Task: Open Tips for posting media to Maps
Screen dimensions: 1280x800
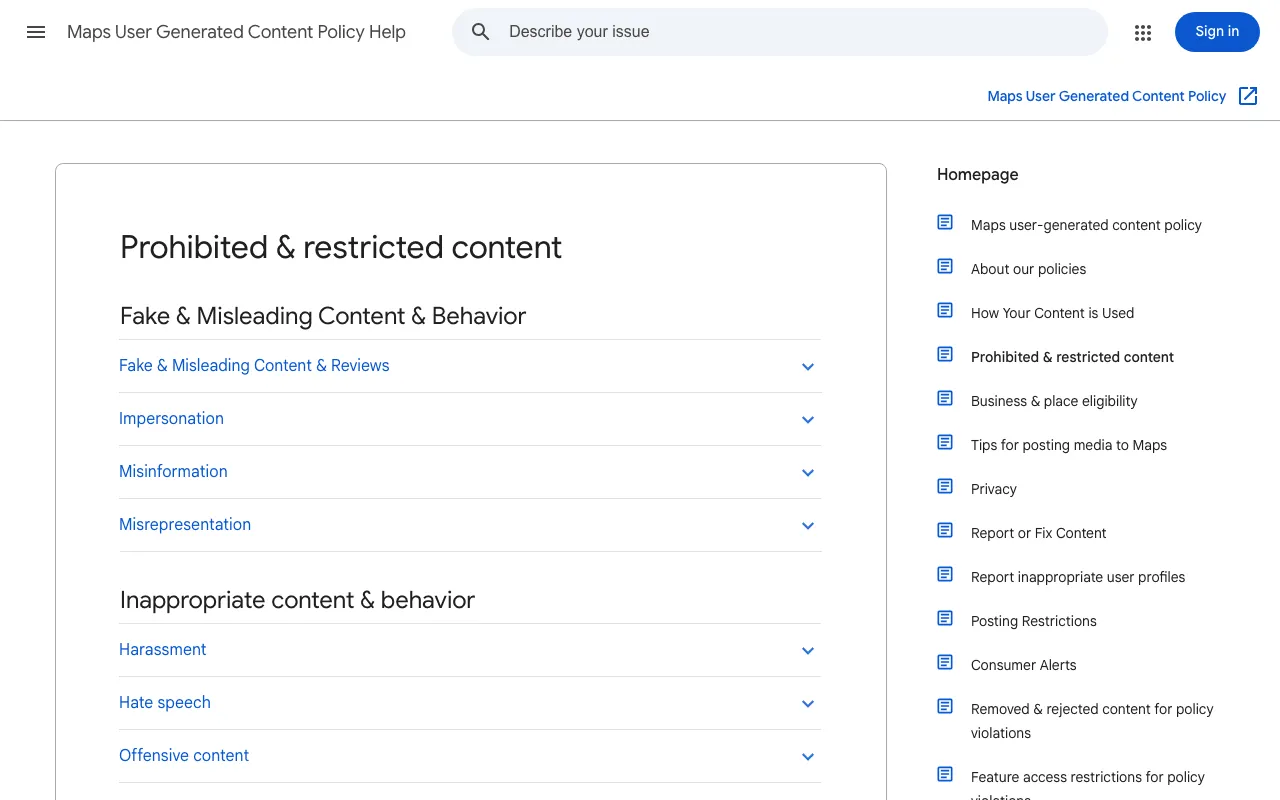Action: point(1069,445)
